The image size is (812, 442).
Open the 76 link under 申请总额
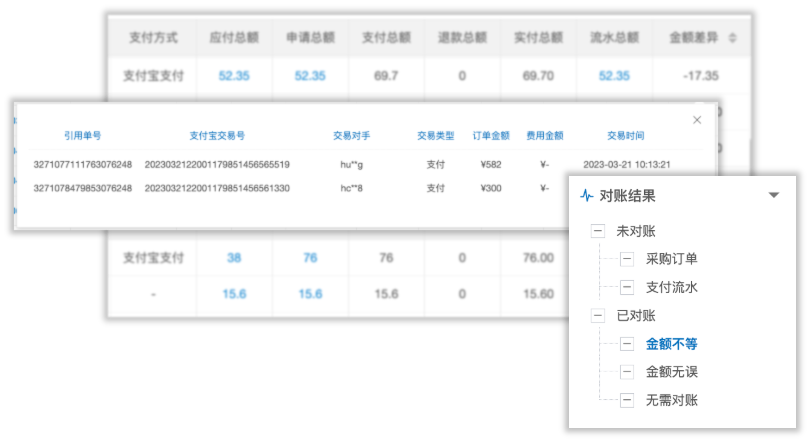[x=310, y=257]
